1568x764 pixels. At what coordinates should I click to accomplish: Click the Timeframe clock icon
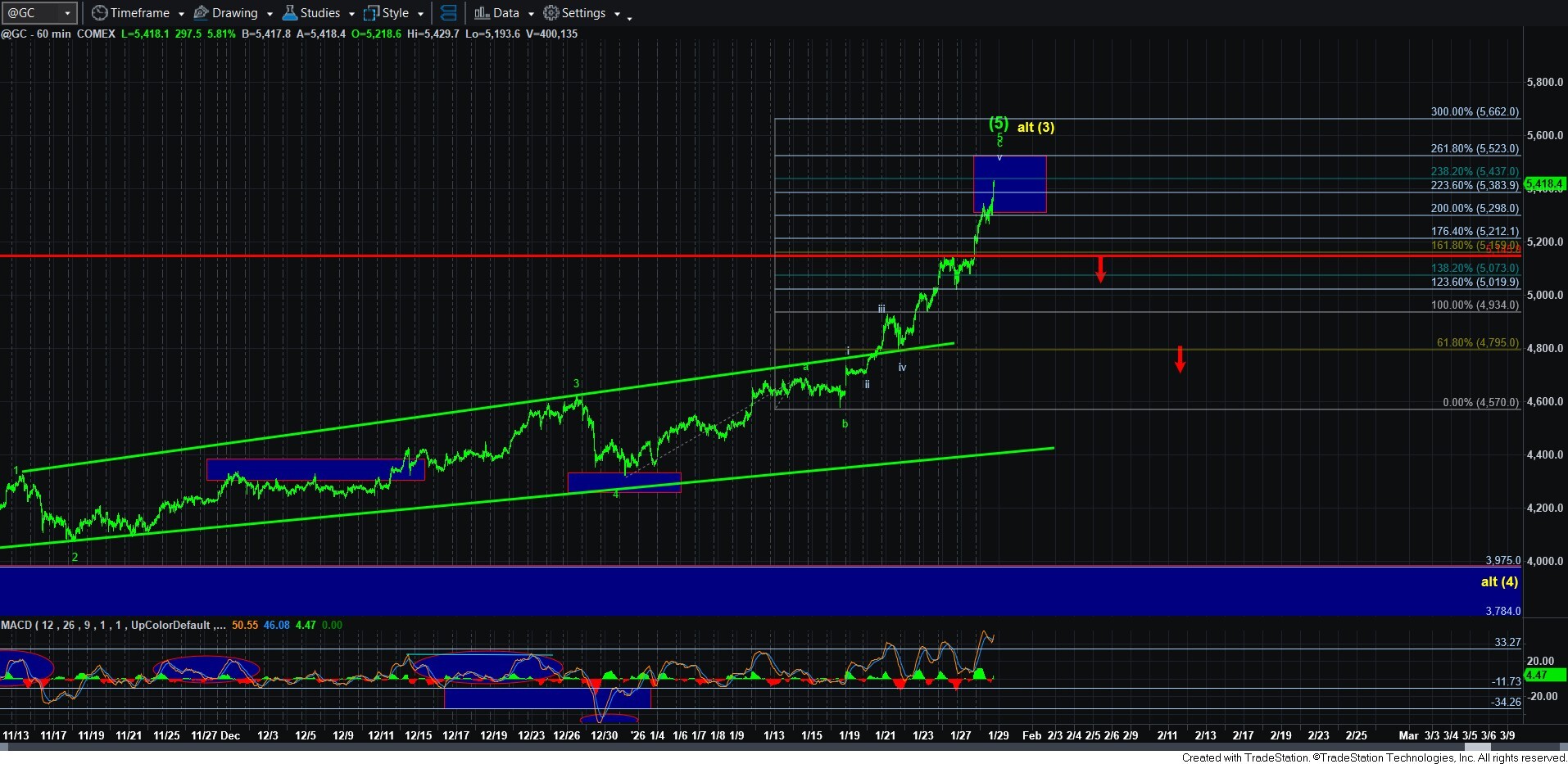(99, 13)
